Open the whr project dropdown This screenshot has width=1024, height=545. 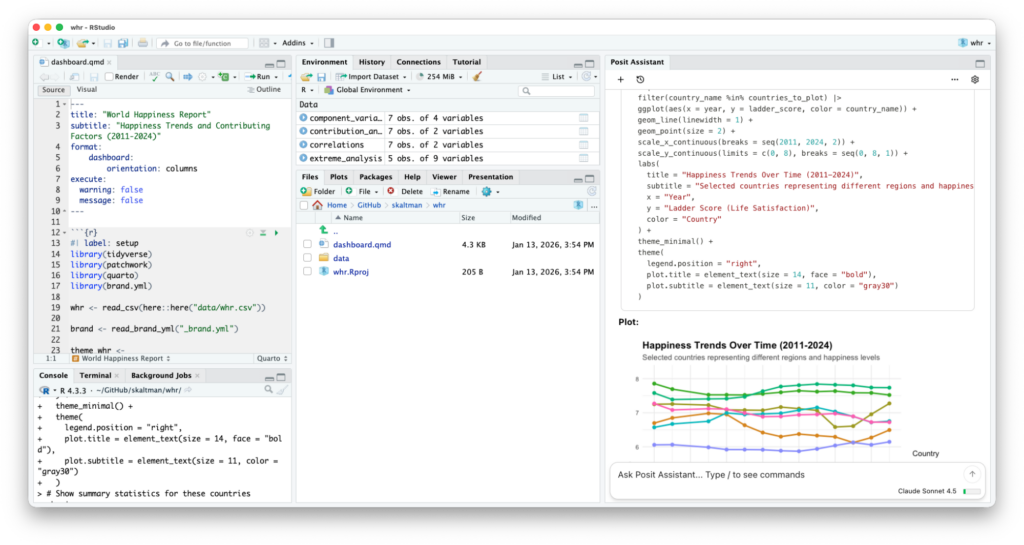pyautogui.click(x=975, y=43)
